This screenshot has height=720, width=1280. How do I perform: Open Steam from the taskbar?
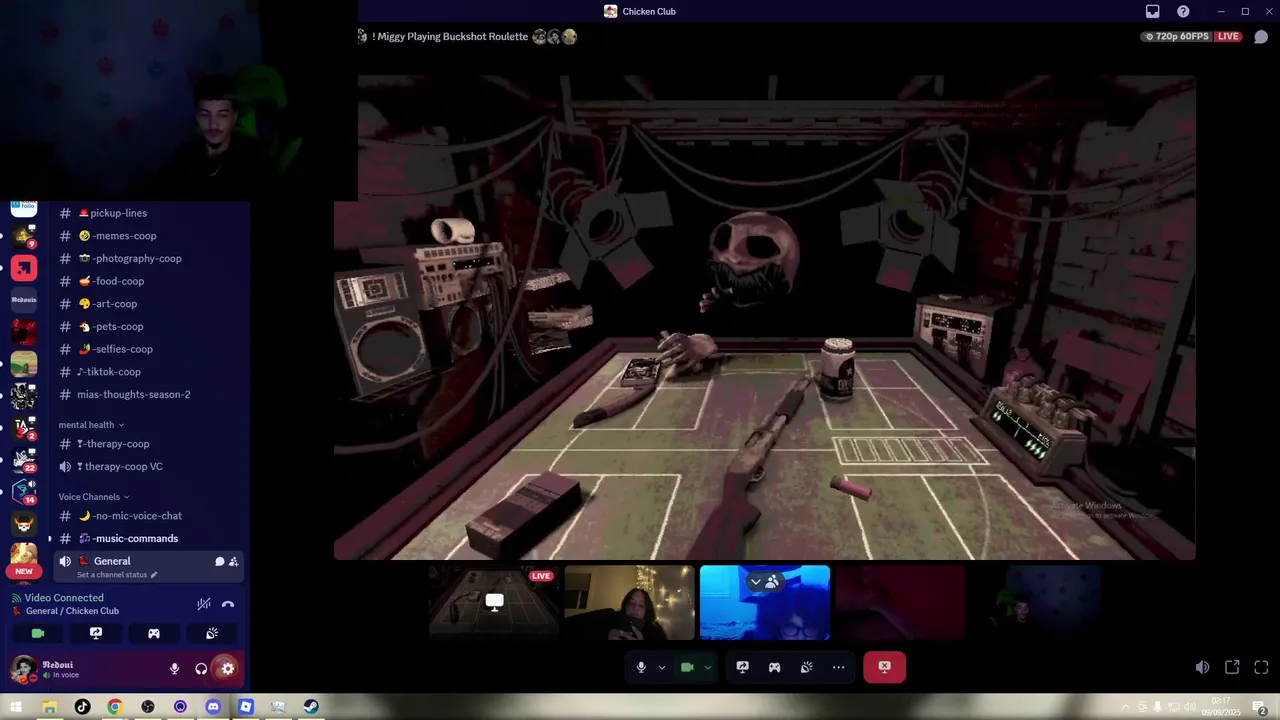click(311, 707)
